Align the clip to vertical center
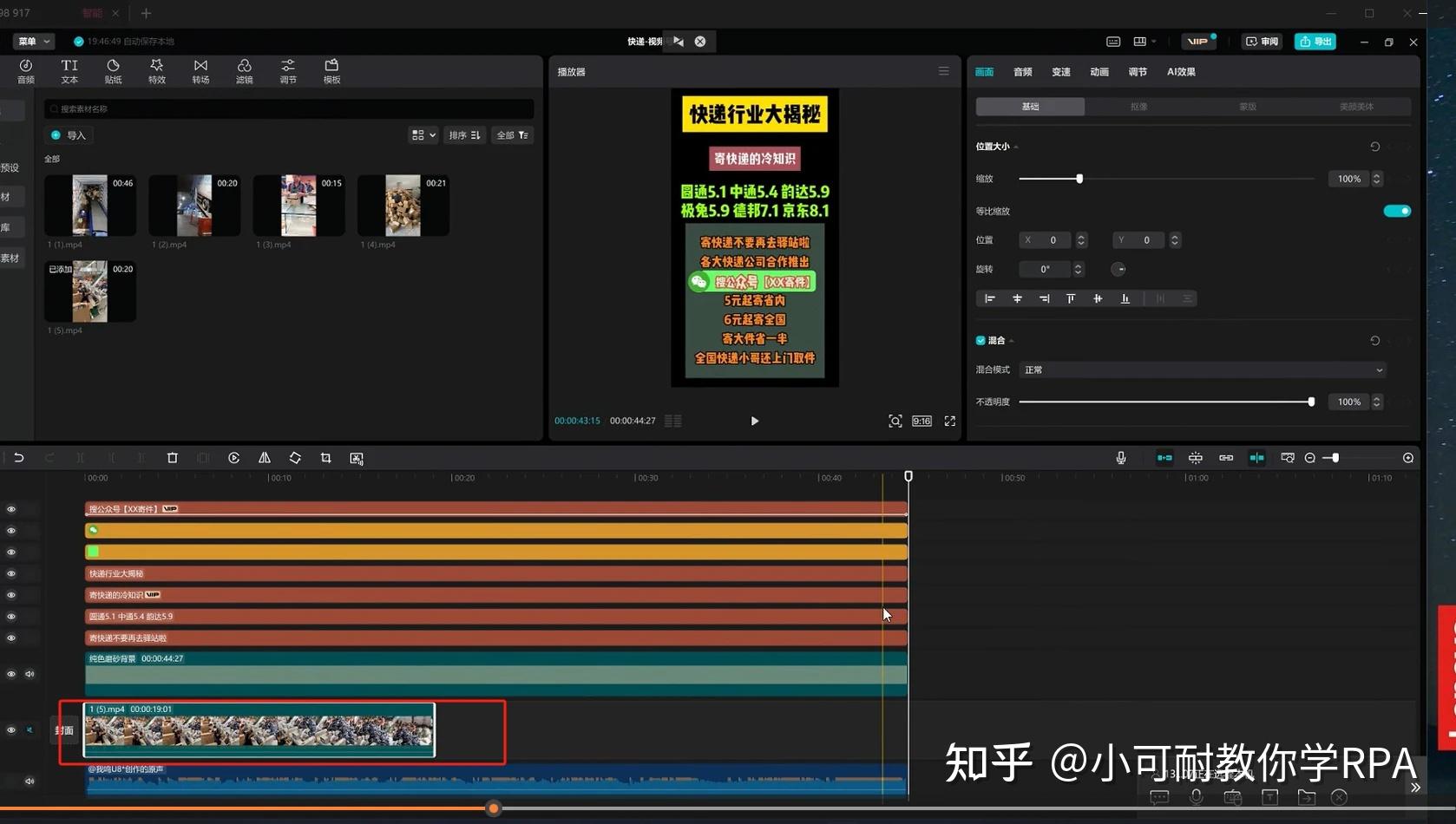 pos(1098,298)
